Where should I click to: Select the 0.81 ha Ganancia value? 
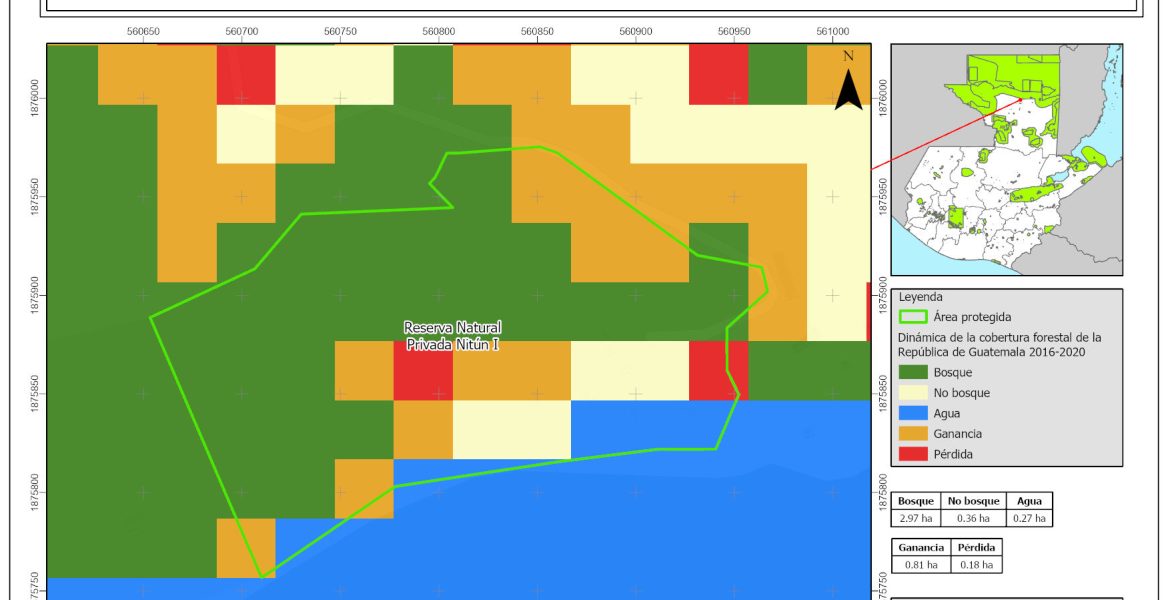point(919,565)
